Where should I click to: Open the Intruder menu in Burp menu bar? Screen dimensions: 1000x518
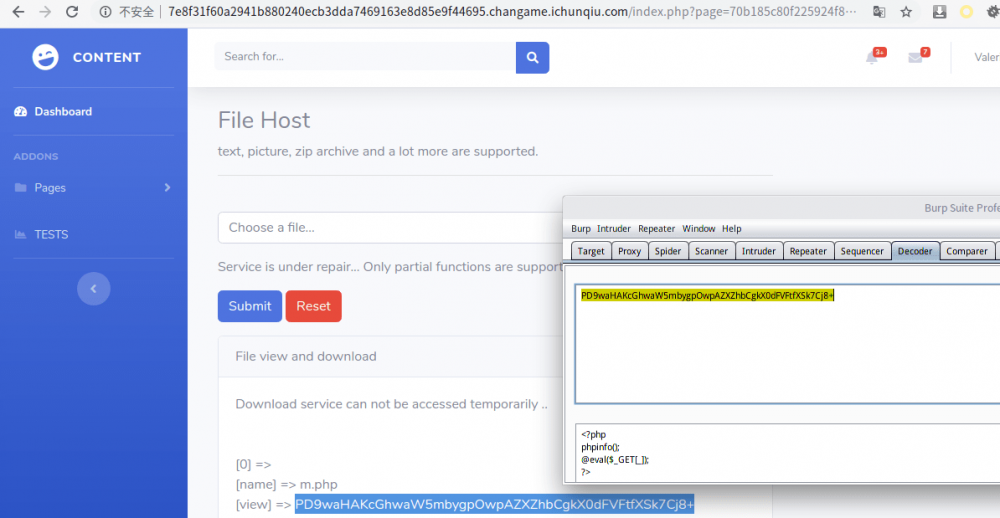614,228
